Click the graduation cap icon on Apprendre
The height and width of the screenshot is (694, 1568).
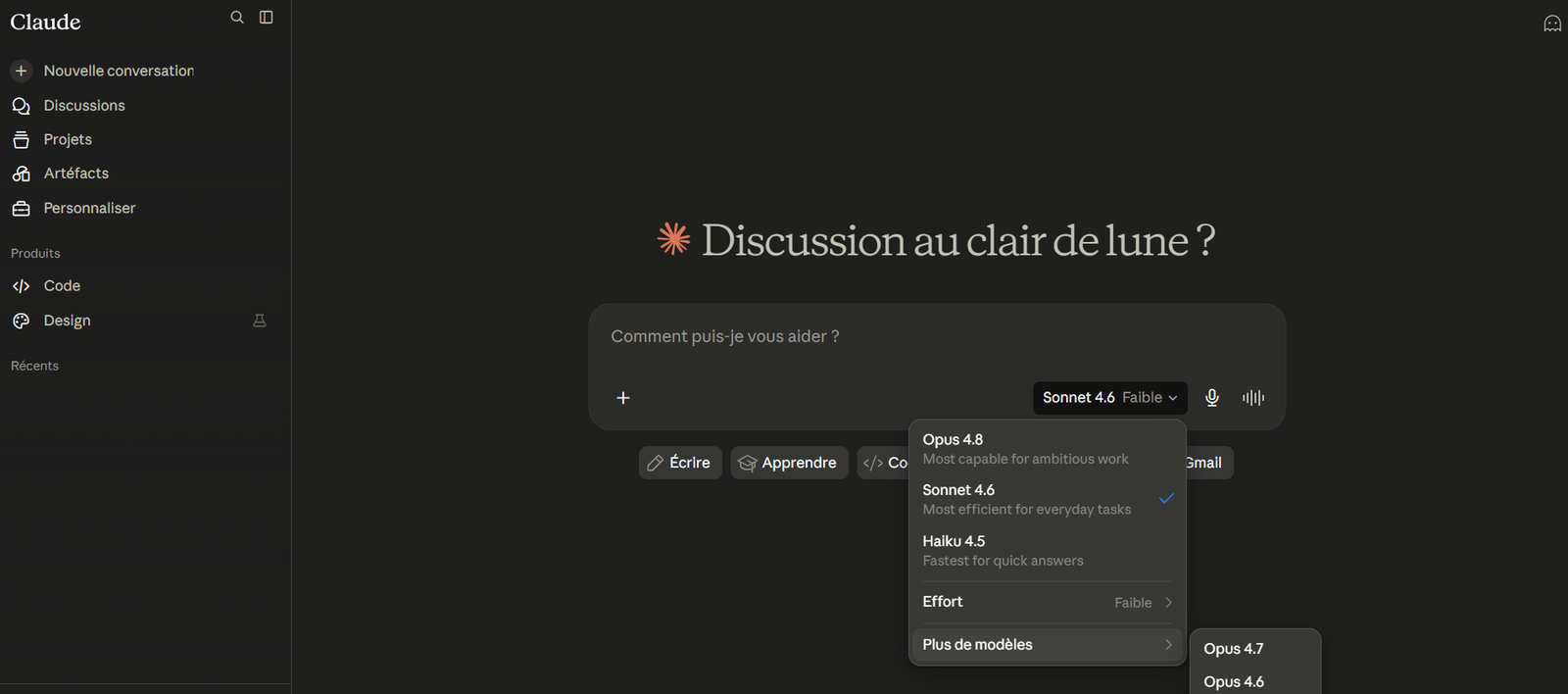coord(747,463)
